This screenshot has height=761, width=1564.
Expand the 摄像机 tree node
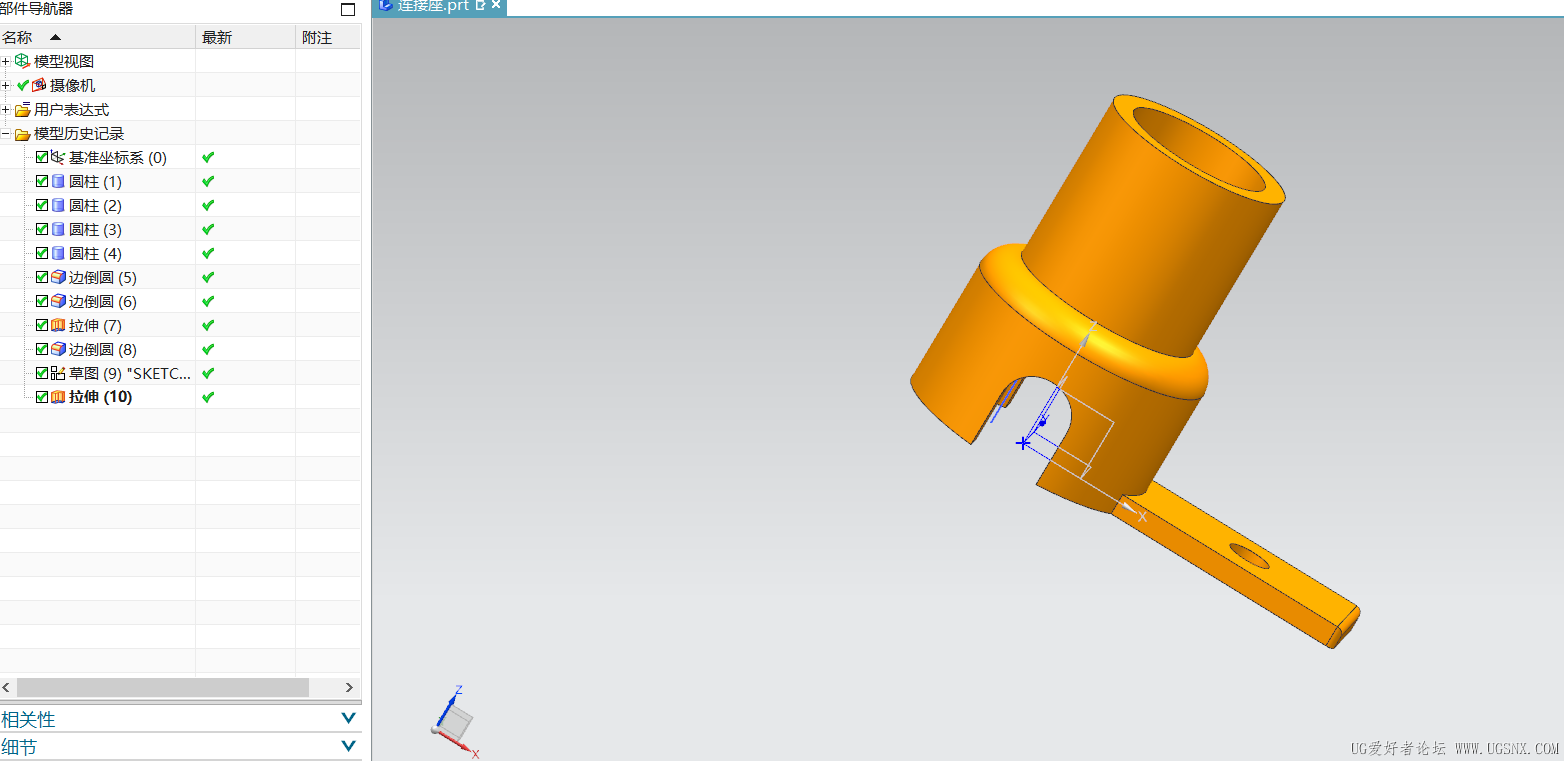[x=6, y=86]
